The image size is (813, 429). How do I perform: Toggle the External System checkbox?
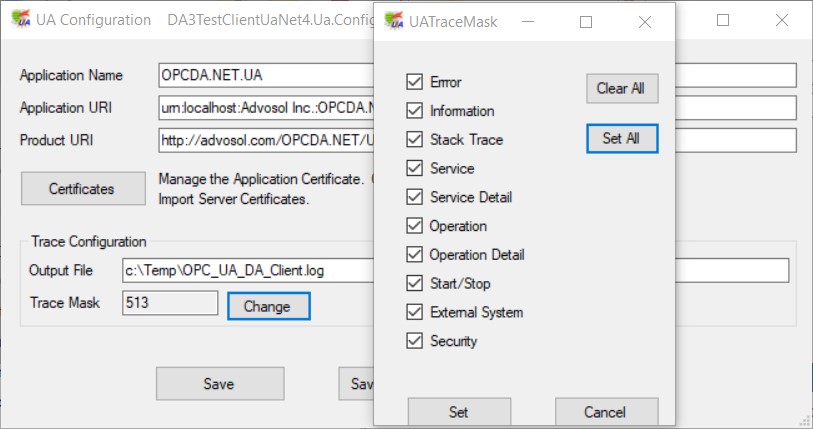tap(414, 312)
